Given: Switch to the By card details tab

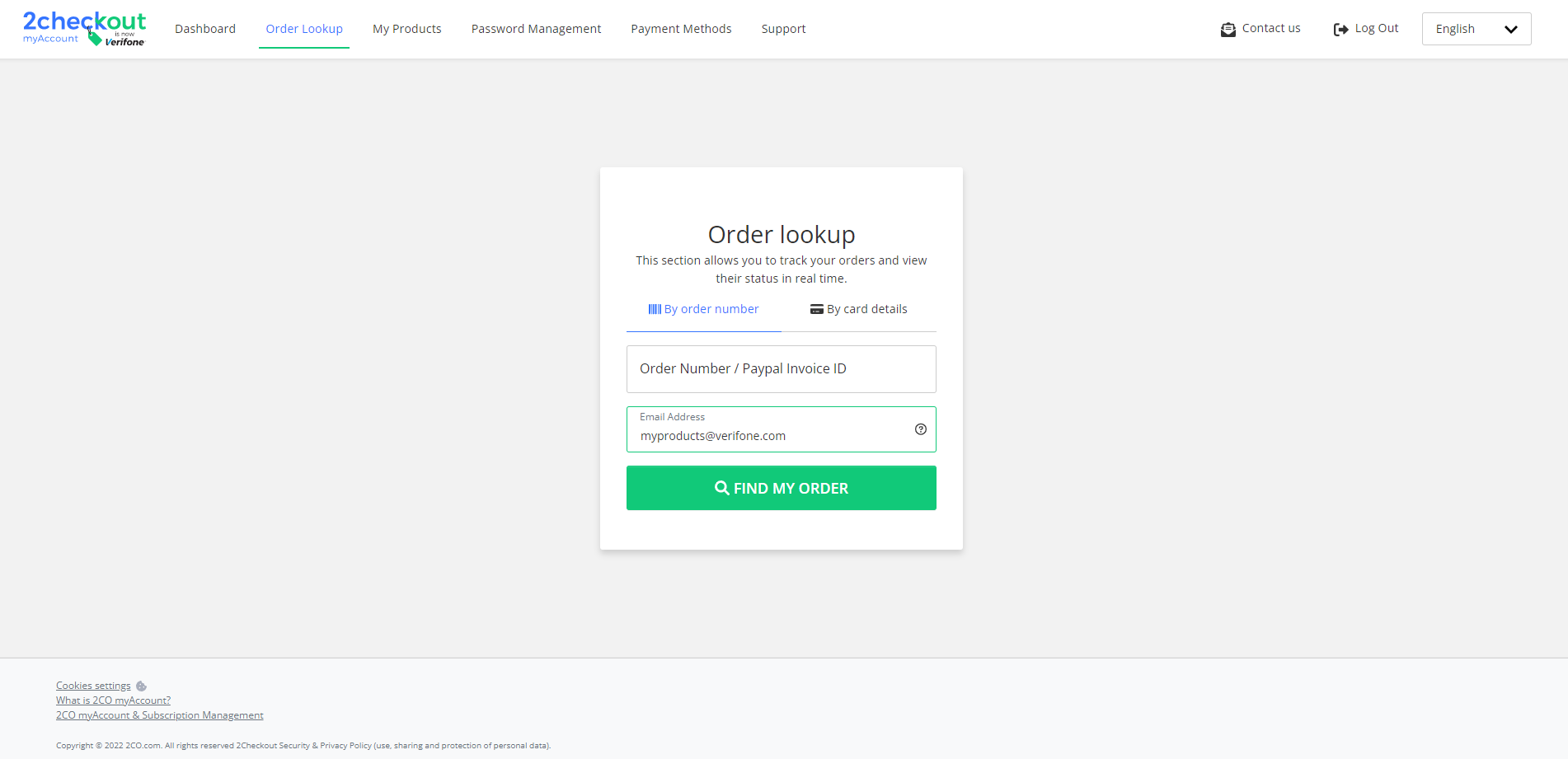Looking at the screenshot, I should point(858,308).
